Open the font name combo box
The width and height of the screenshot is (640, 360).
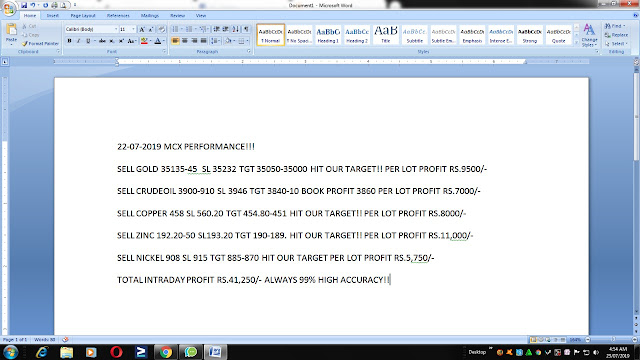91,29
